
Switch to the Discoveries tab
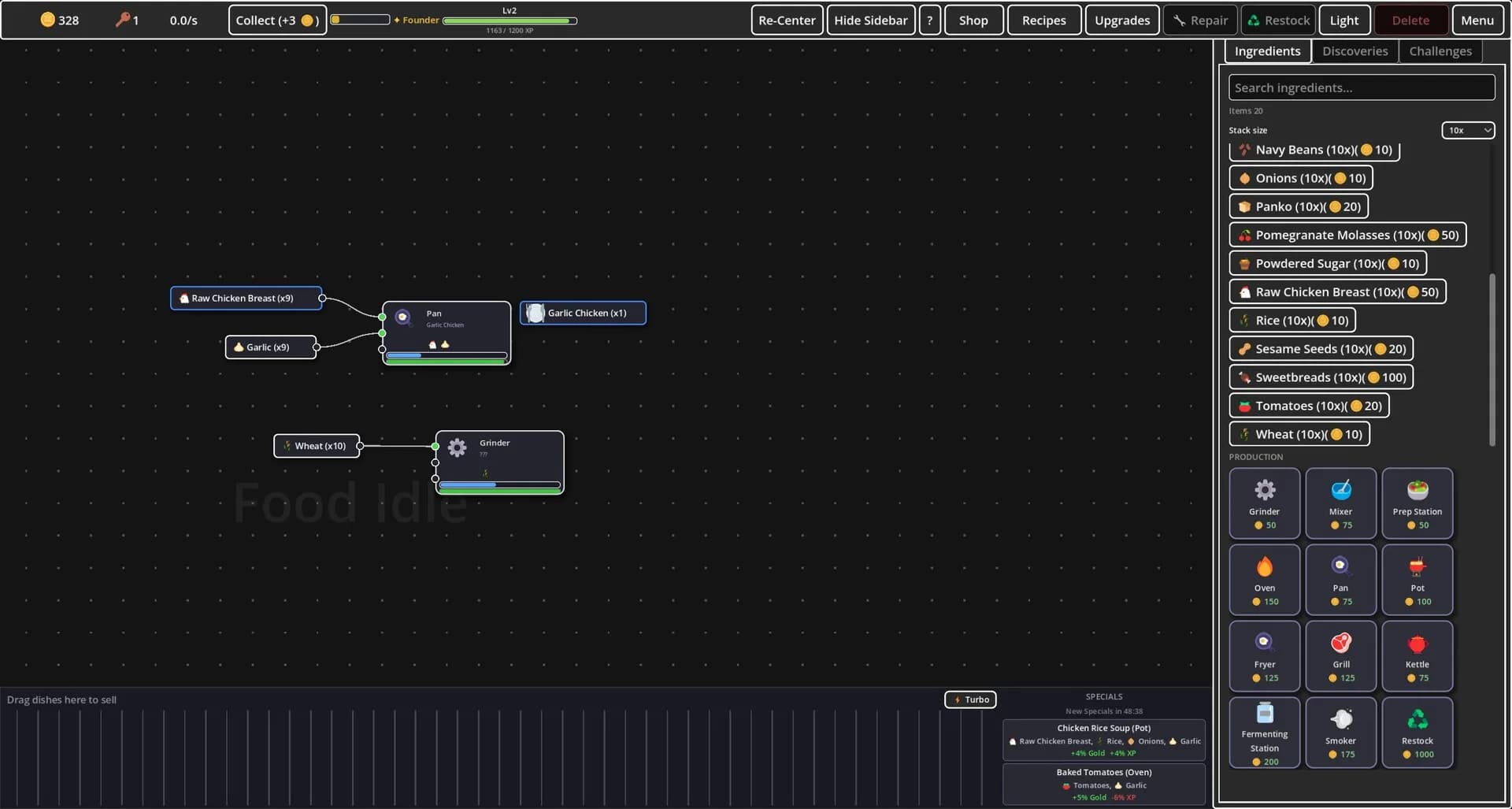[x=1354, y=51]
